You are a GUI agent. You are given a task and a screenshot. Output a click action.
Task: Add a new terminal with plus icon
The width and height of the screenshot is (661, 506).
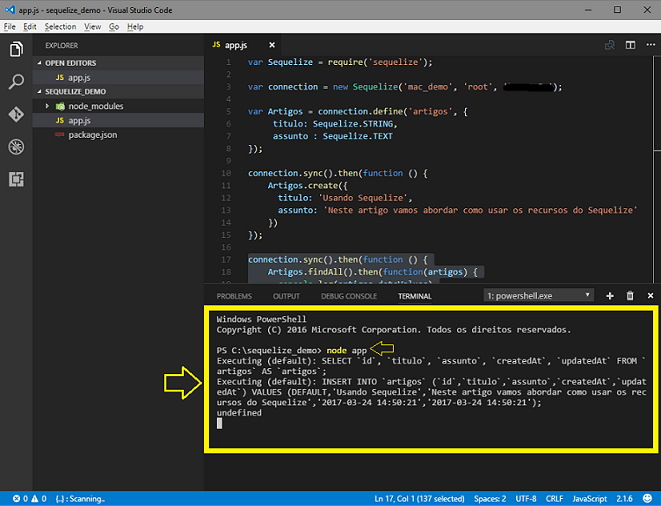click(x=610, y=296)
